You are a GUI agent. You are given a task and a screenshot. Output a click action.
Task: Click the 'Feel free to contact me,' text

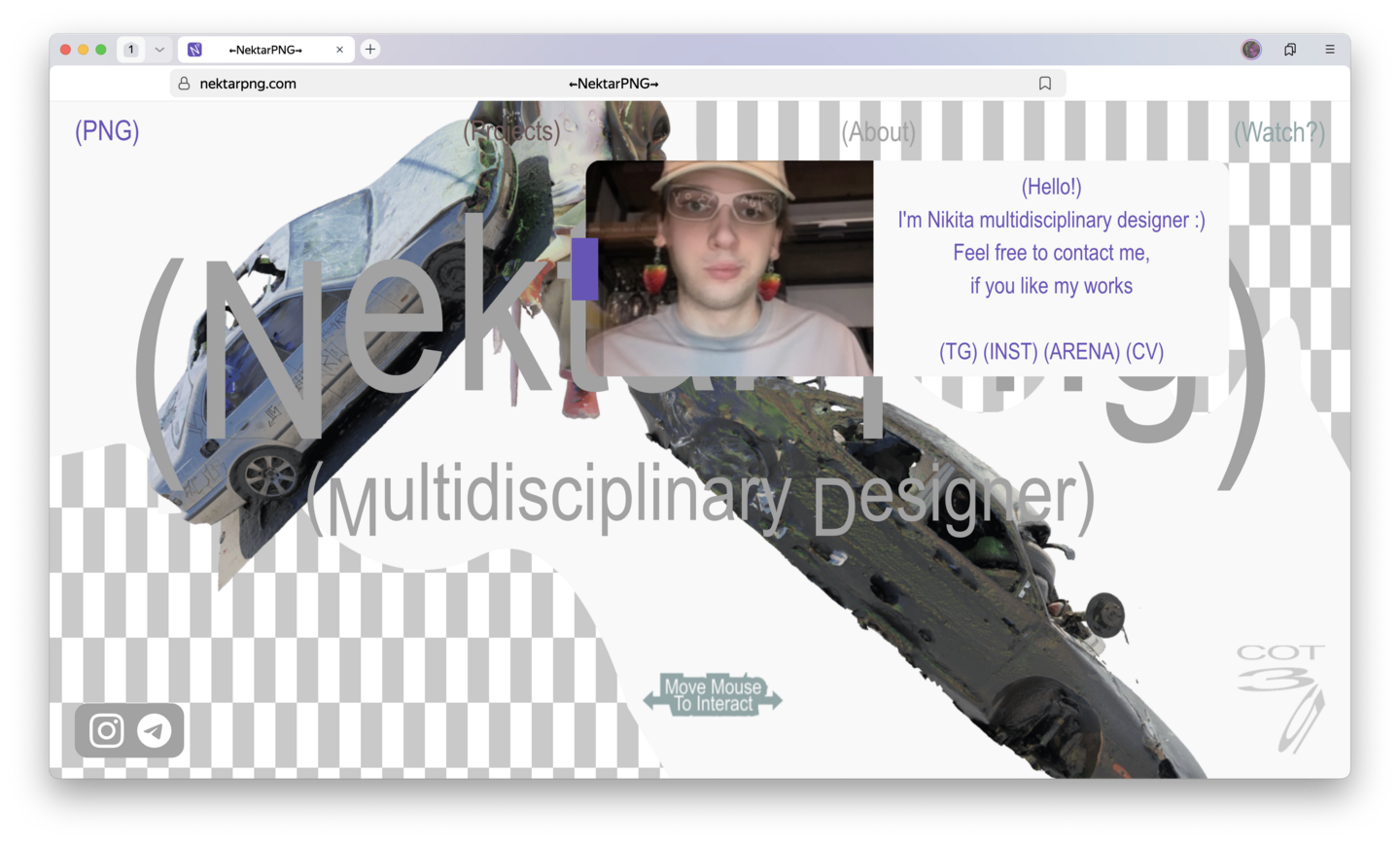click(x=1051, y=253)
